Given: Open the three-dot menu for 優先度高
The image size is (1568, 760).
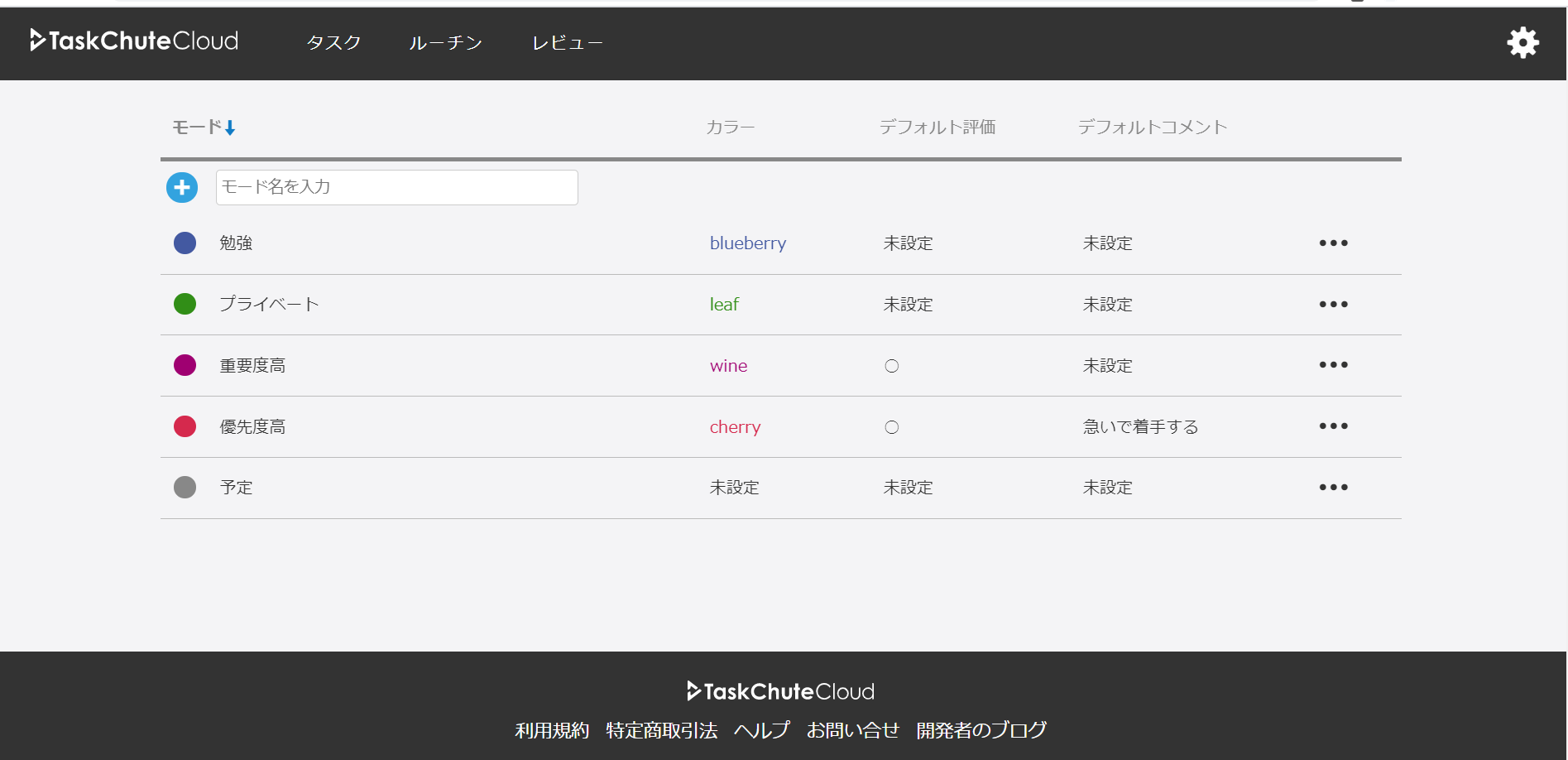Looking at the screenshot, I should pyautogui.click(x=1333, y=426).
